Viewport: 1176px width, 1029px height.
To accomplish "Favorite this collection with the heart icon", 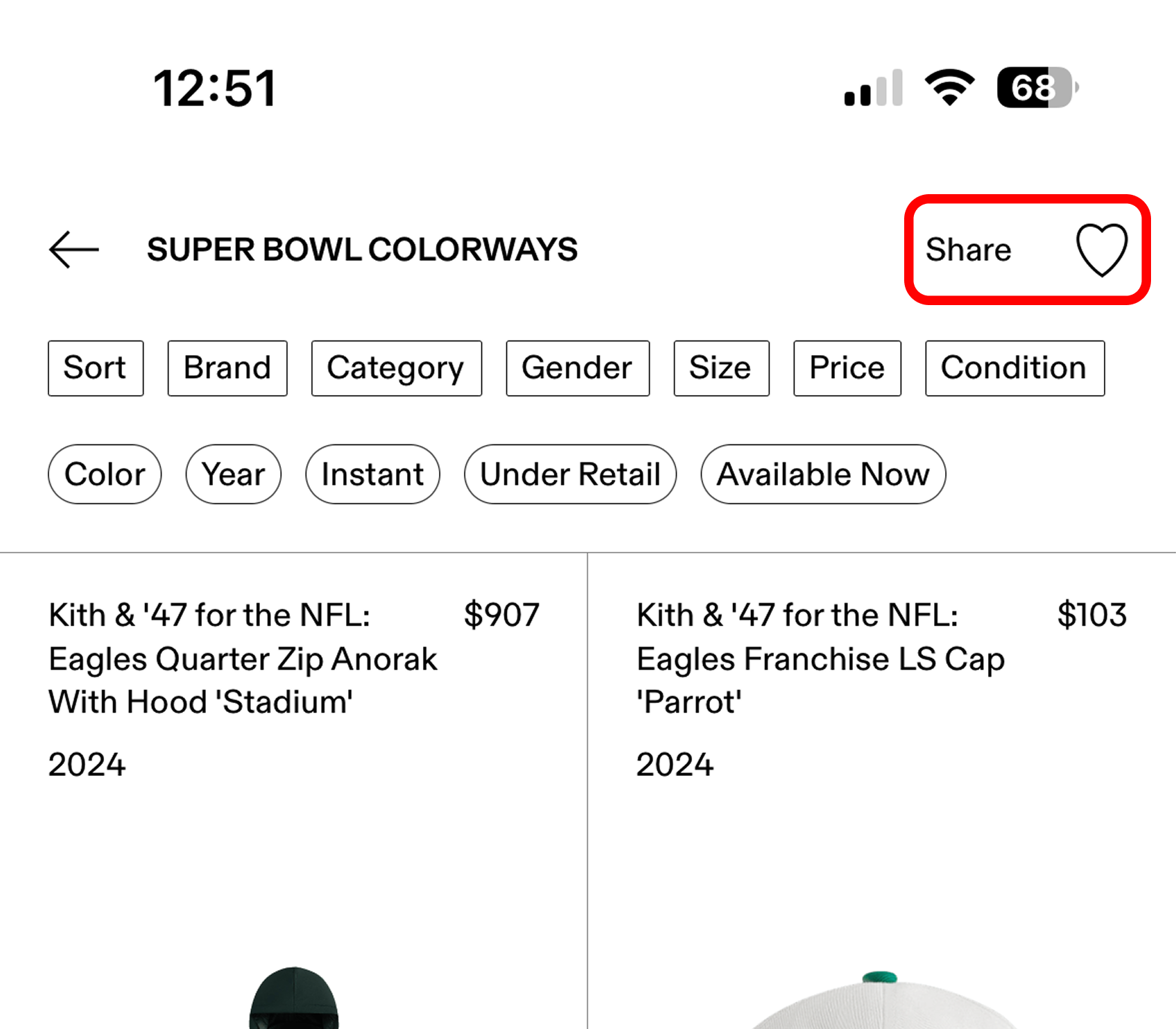I will point(1101,250).
